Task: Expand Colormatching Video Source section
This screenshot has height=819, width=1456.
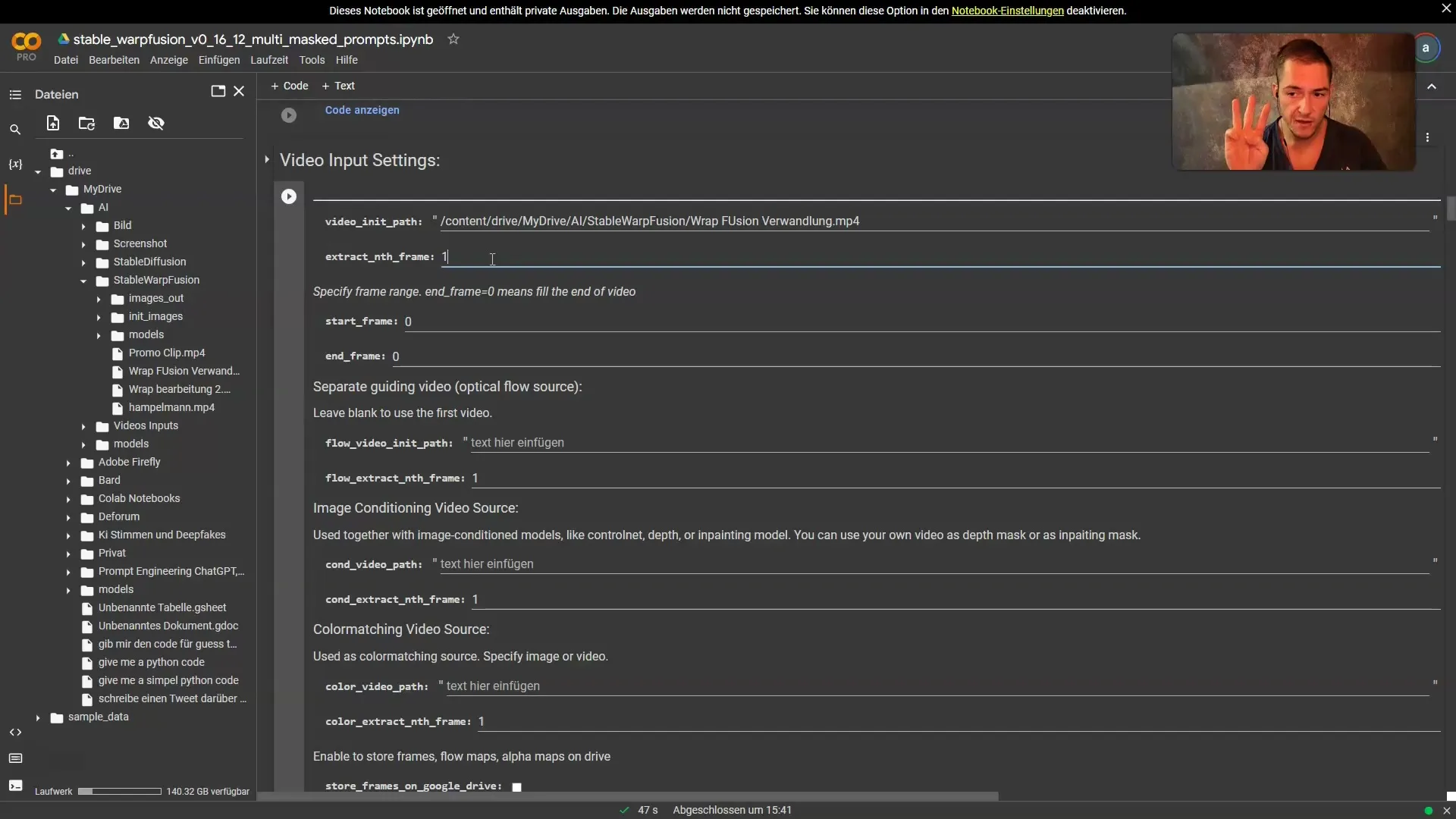Action: [x=400, y=629]
